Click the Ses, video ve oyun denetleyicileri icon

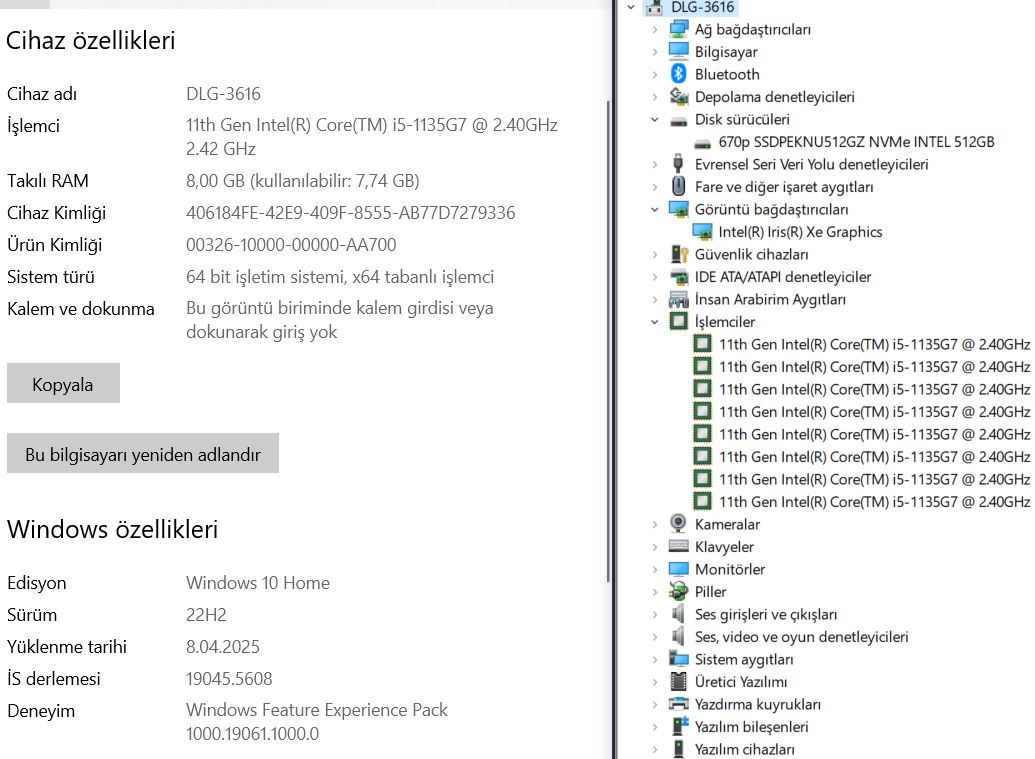(x=678, y=636)
